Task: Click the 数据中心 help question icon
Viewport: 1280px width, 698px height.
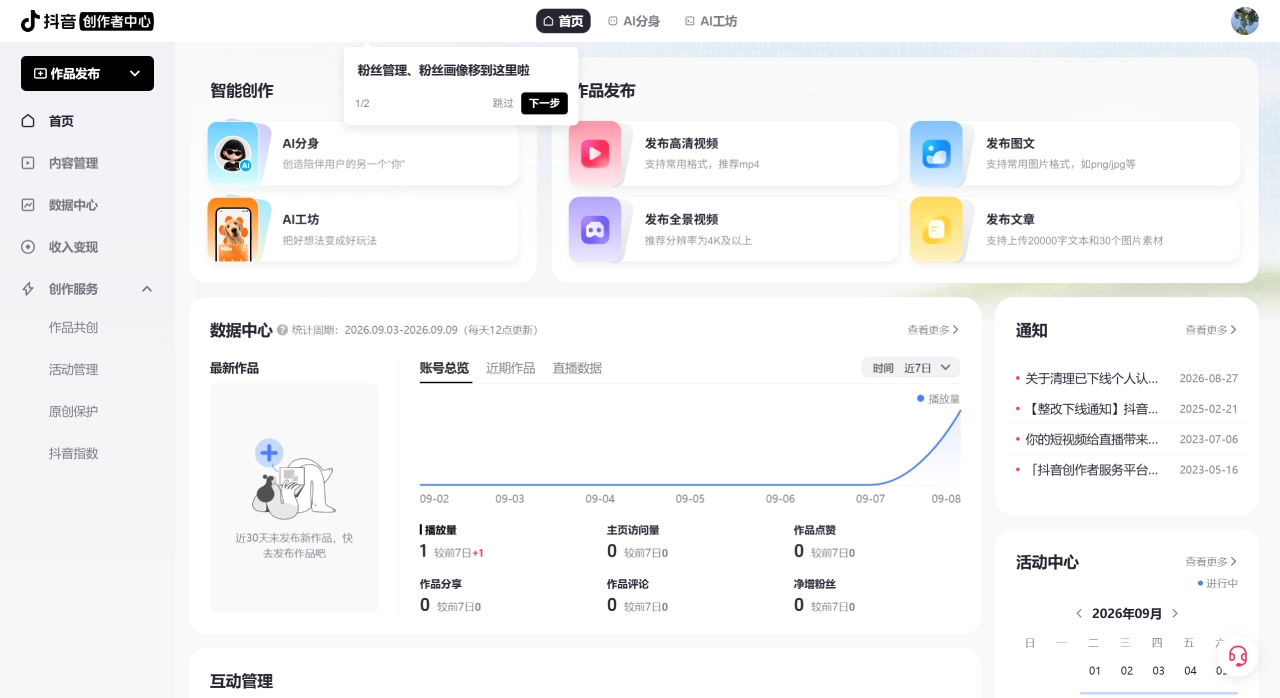Action: (282, 330)
